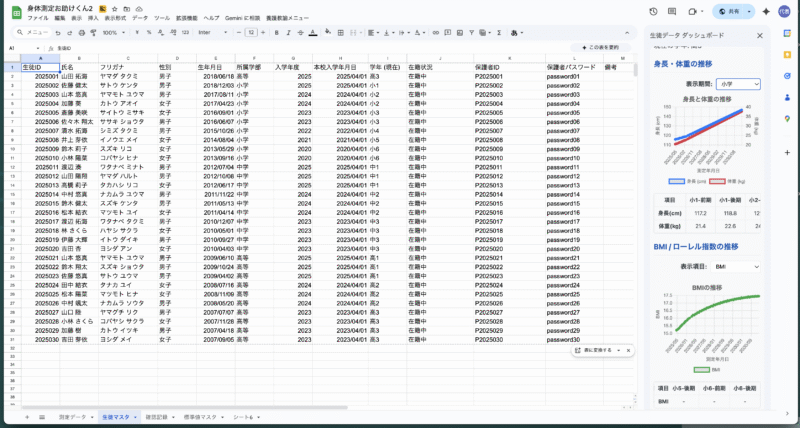Switch to the 健診記録 sheet tab
Viewport: 800px width, 428px height.
click(158, 415)
